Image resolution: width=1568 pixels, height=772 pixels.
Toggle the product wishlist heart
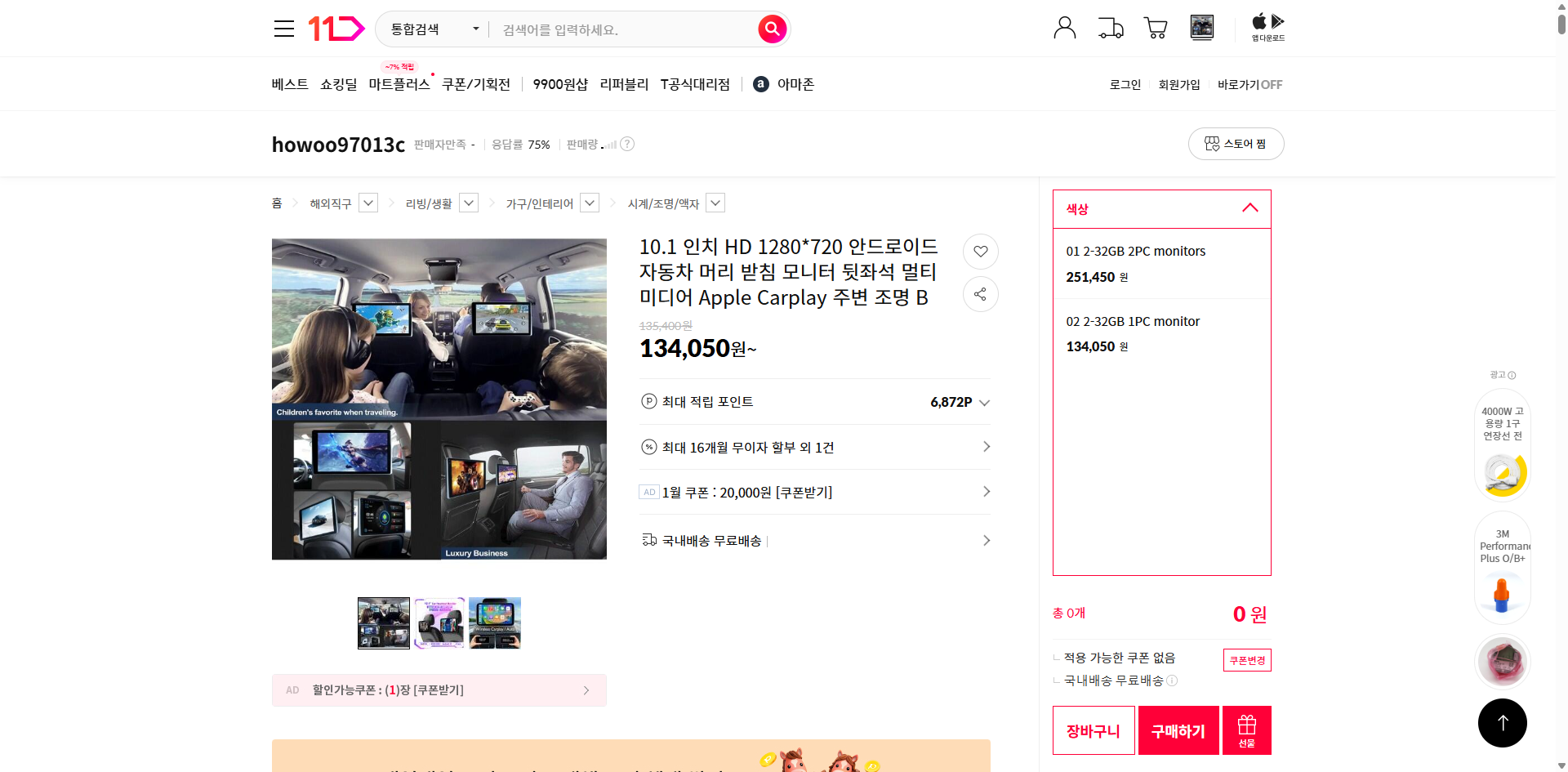tap(980, 252)
